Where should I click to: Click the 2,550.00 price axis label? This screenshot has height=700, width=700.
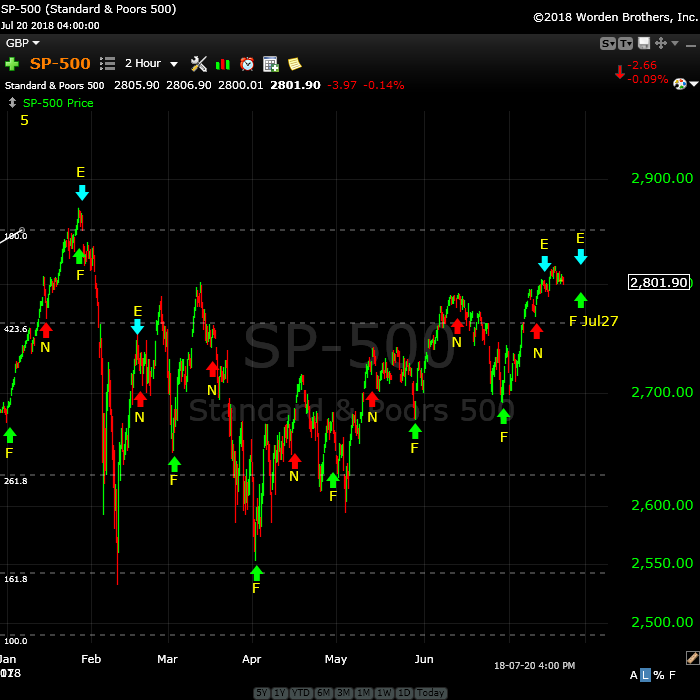point(662,563)
